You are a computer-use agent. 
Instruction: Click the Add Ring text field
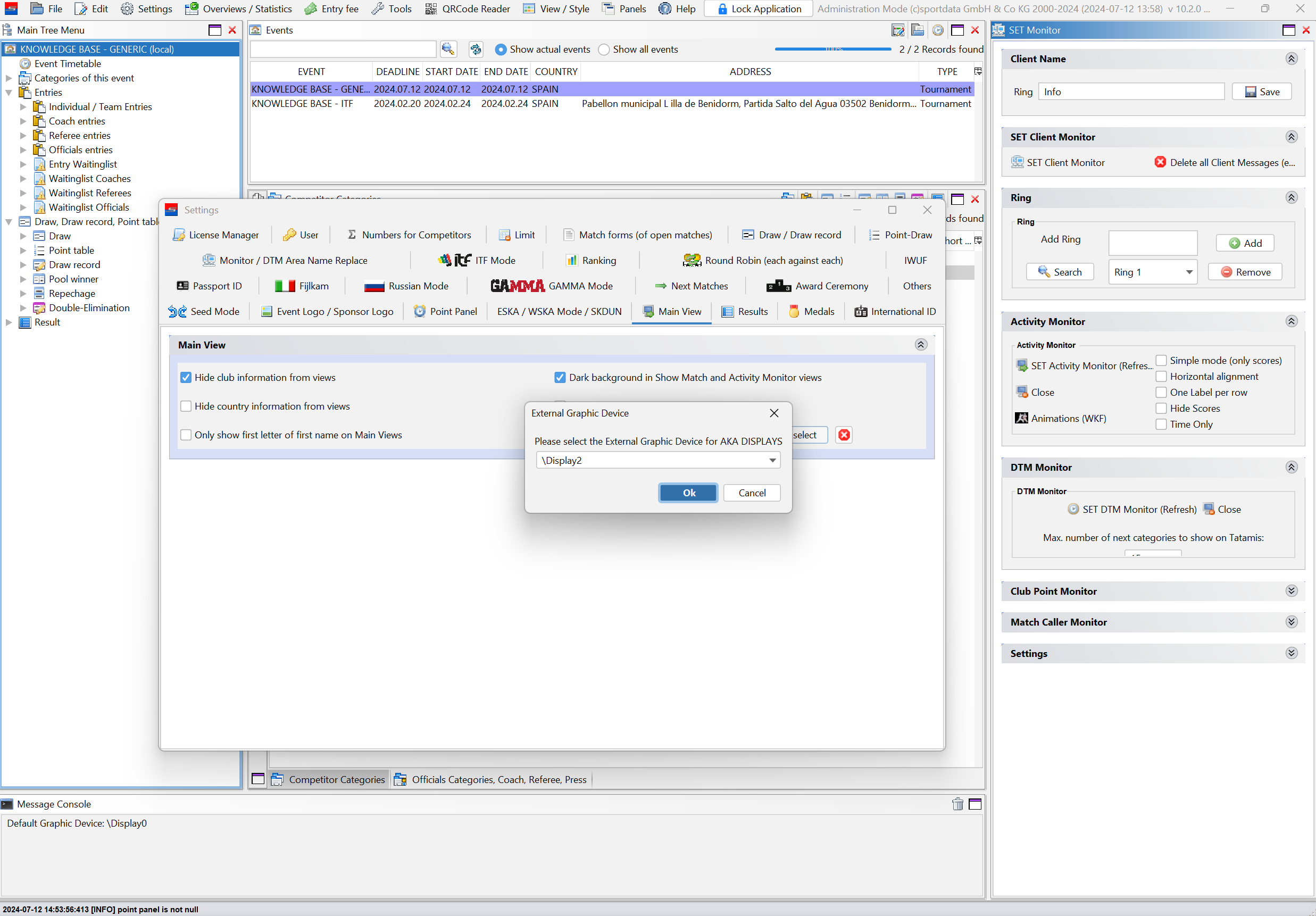click(1153, 243)
